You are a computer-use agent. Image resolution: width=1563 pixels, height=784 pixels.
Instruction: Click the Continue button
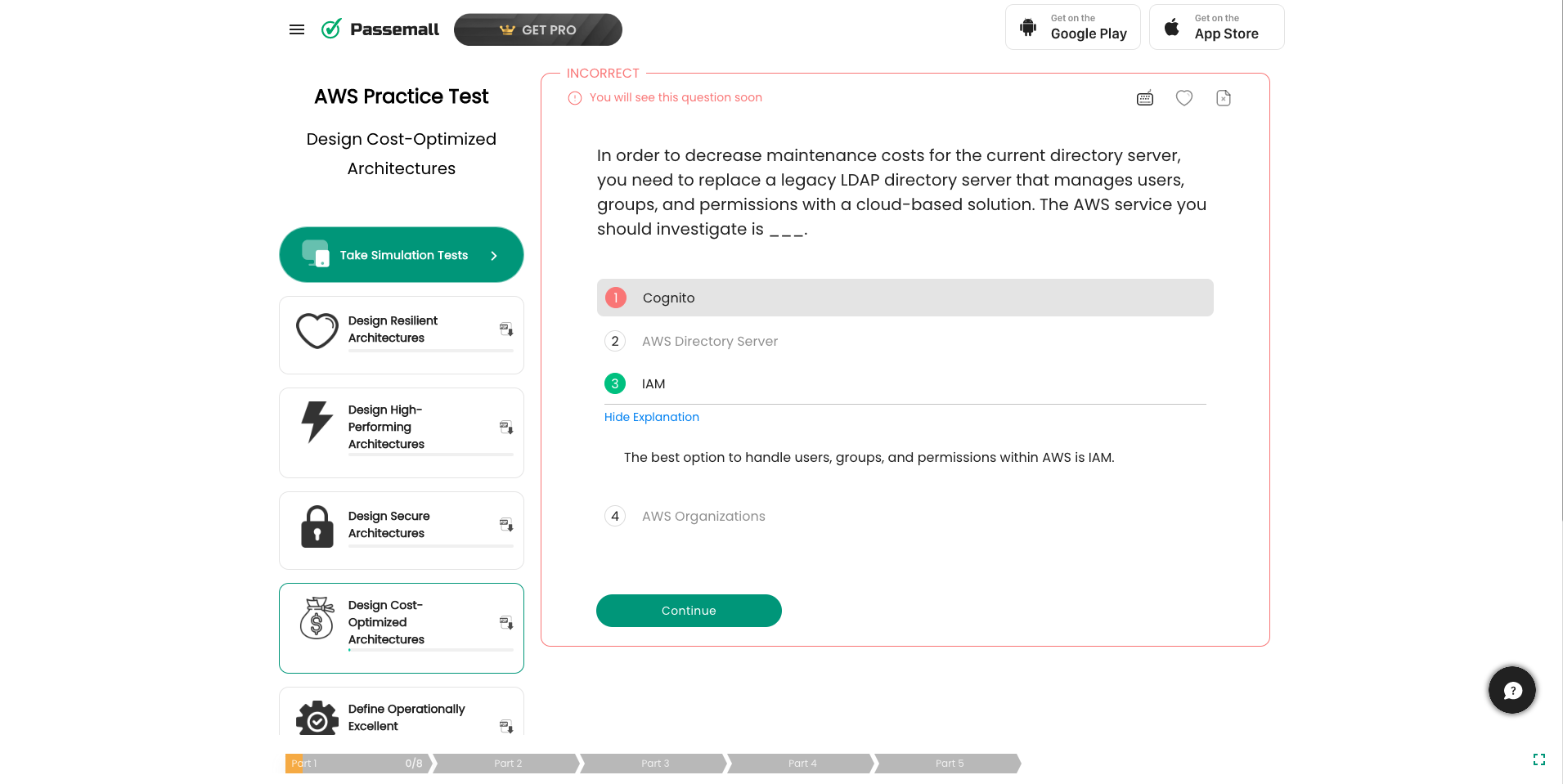tap(689, 611)
